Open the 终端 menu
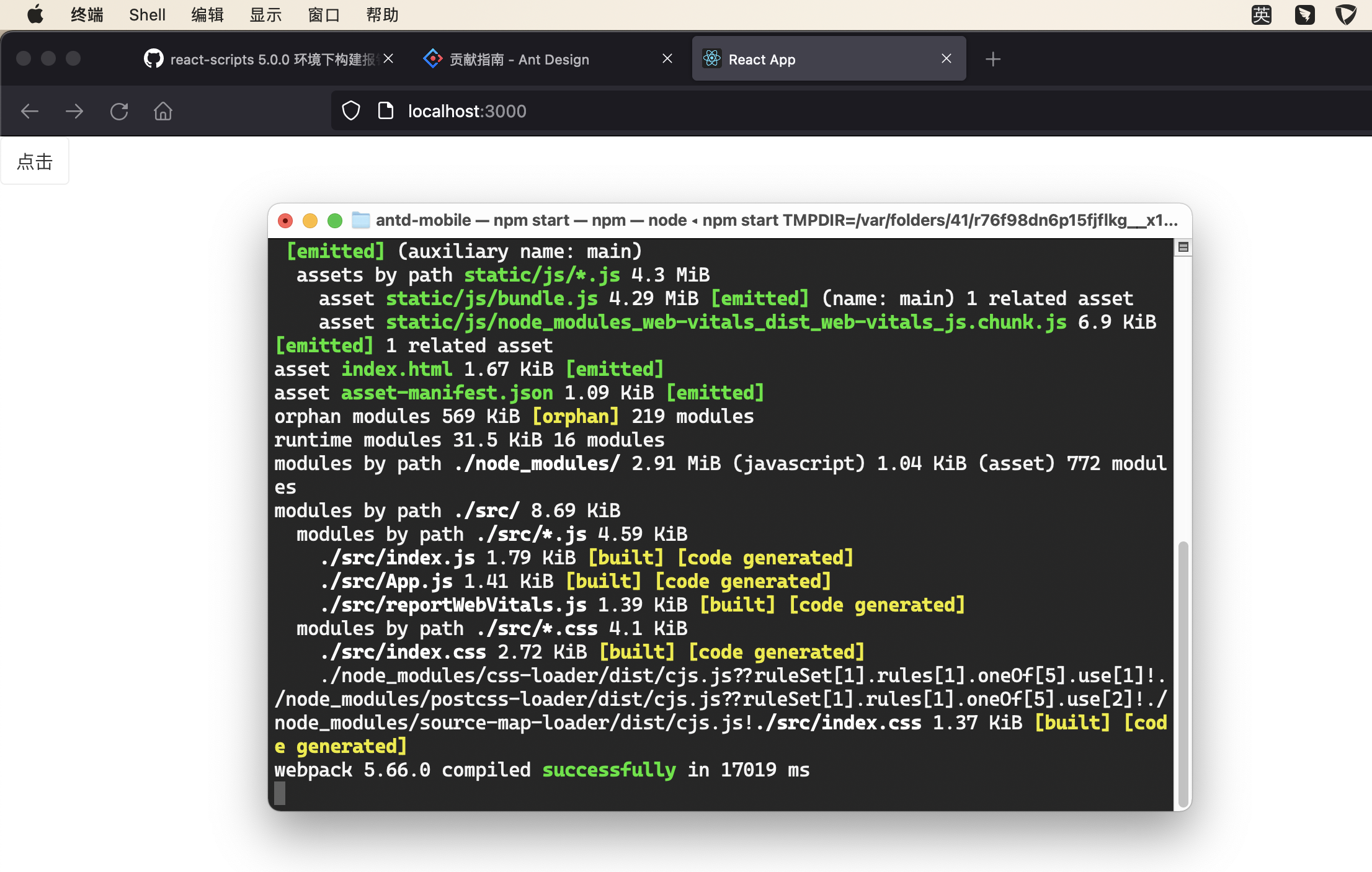Screen dimensions: 1372x872 coord(86,14)
